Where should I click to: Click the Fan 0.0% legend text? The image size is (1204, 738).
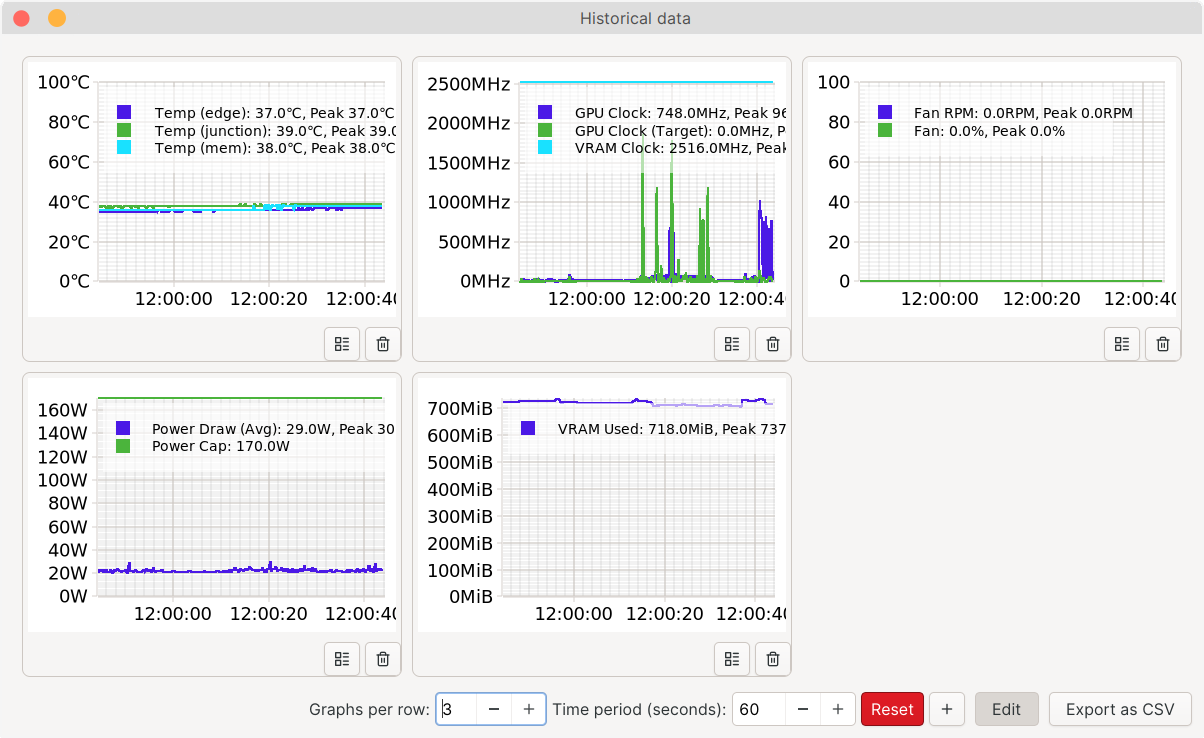[989, 131]
